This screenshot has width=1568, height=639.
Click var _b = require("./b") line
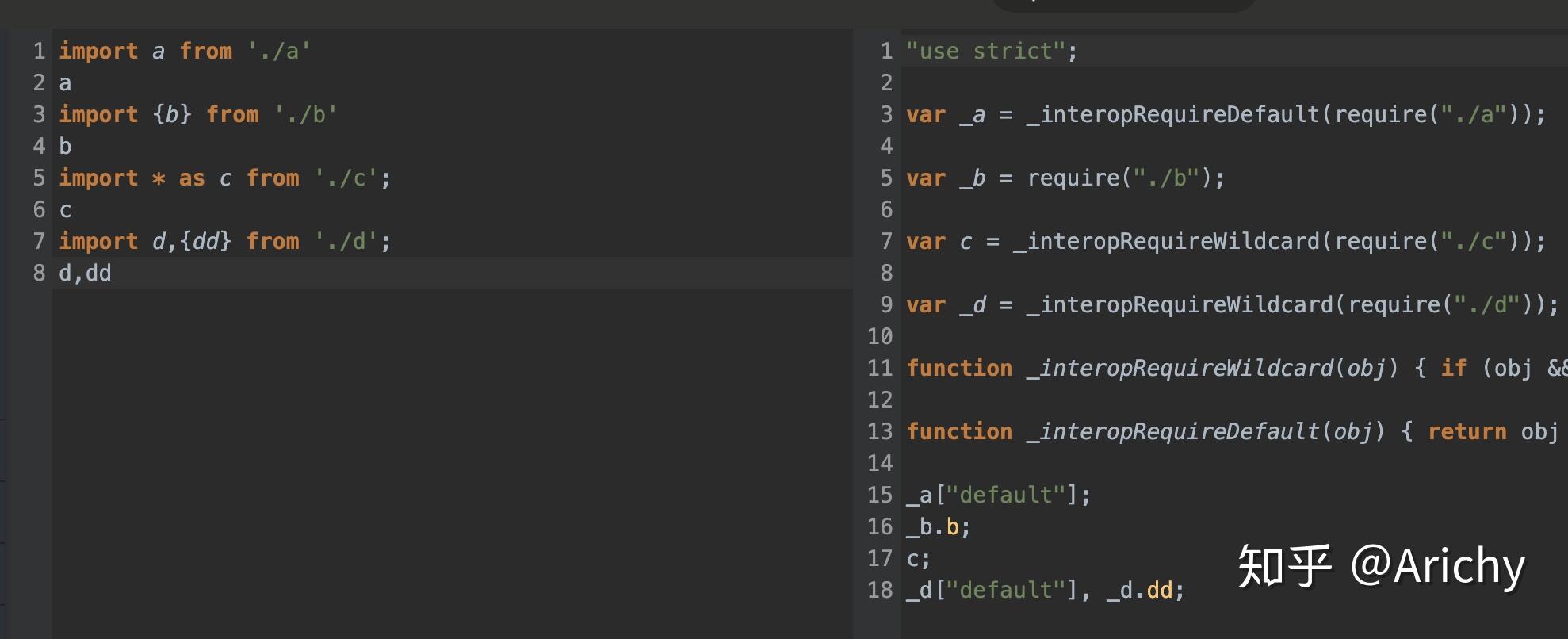(1065, 178)
